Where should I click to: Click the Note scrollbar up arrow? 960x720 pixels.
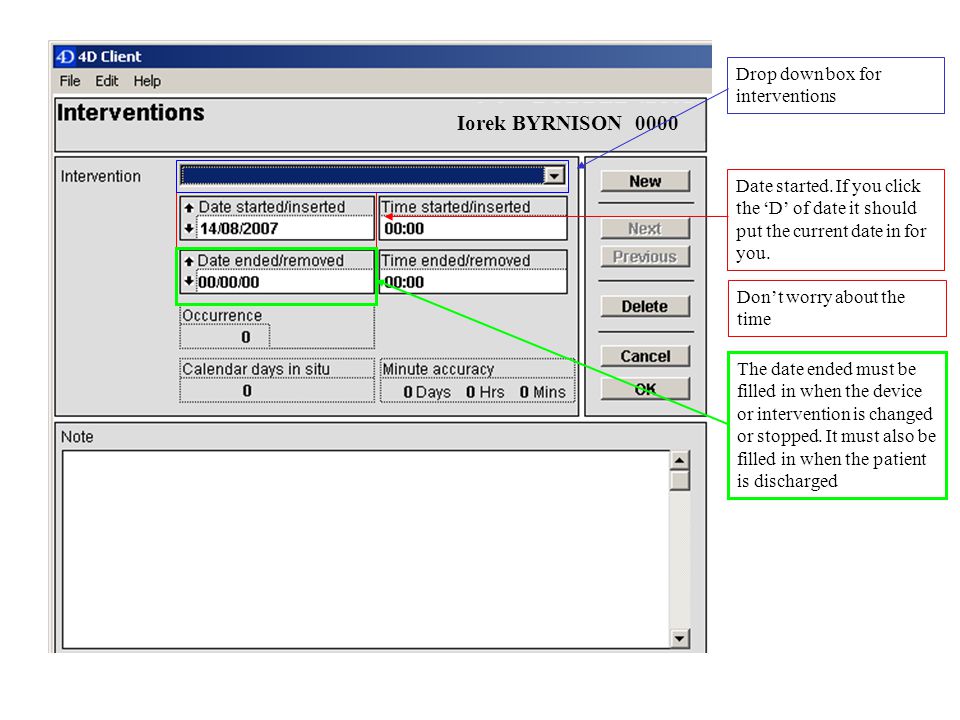click(x=680, y=460)
